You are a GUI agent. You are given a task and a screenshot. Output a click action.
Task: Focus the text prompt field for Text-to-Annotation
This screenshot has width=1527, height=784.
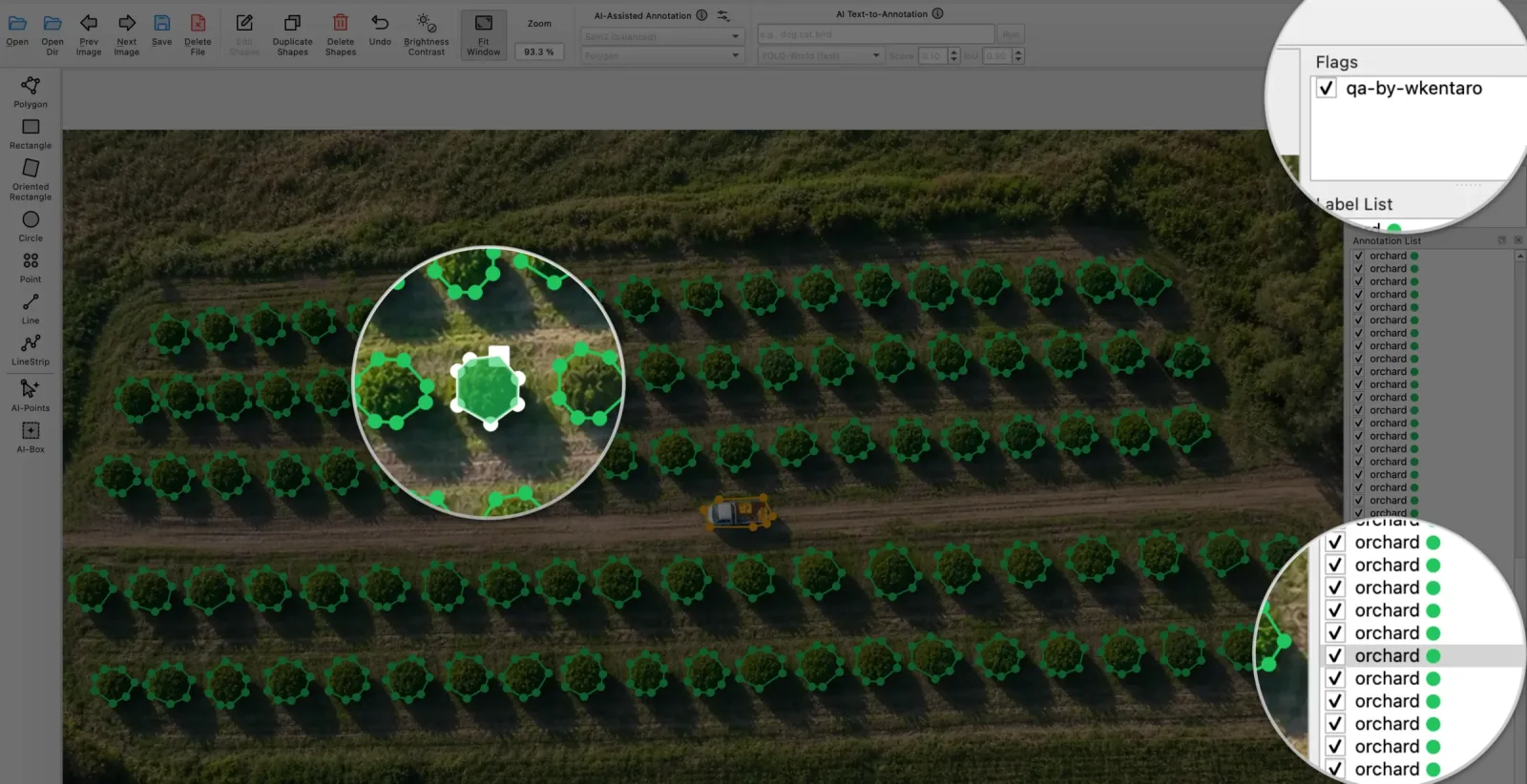point(875,34)
